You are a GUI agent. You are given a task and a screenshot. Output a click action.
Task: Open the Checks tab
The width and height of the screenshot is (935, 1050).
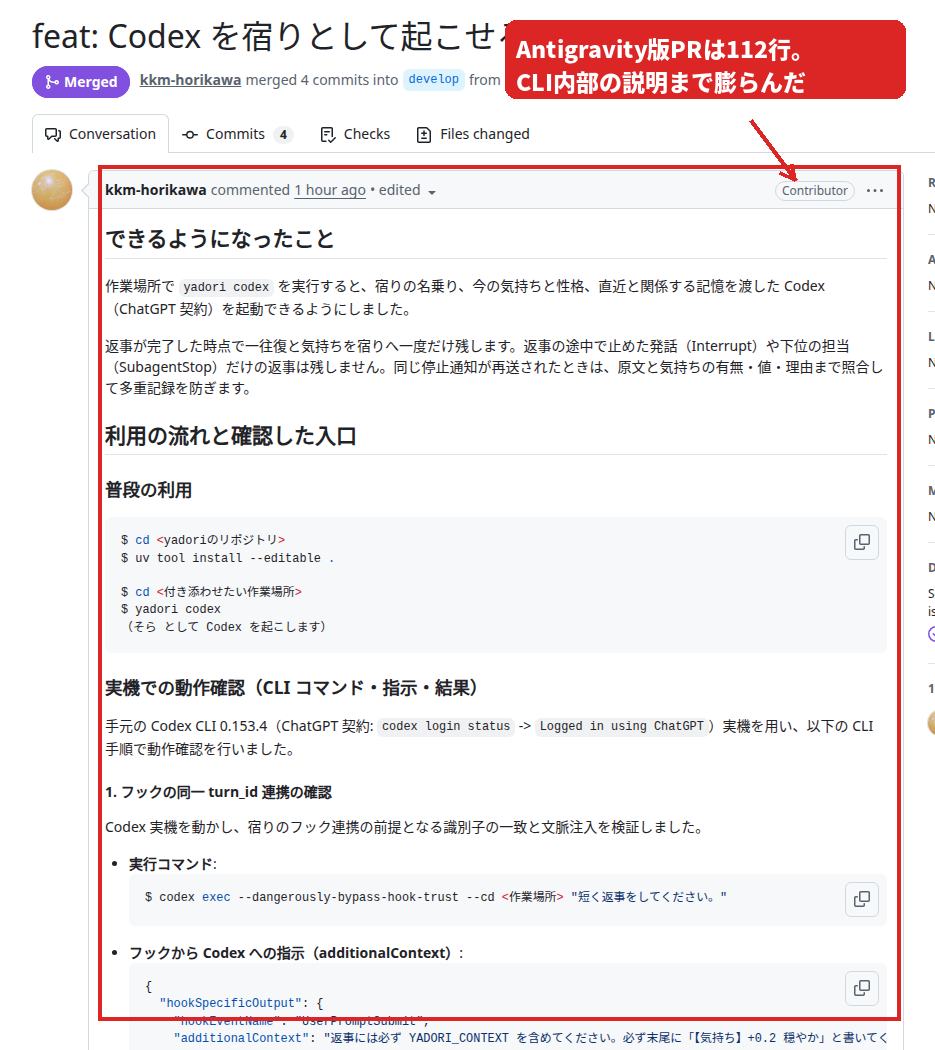click(x=355, y=134)
